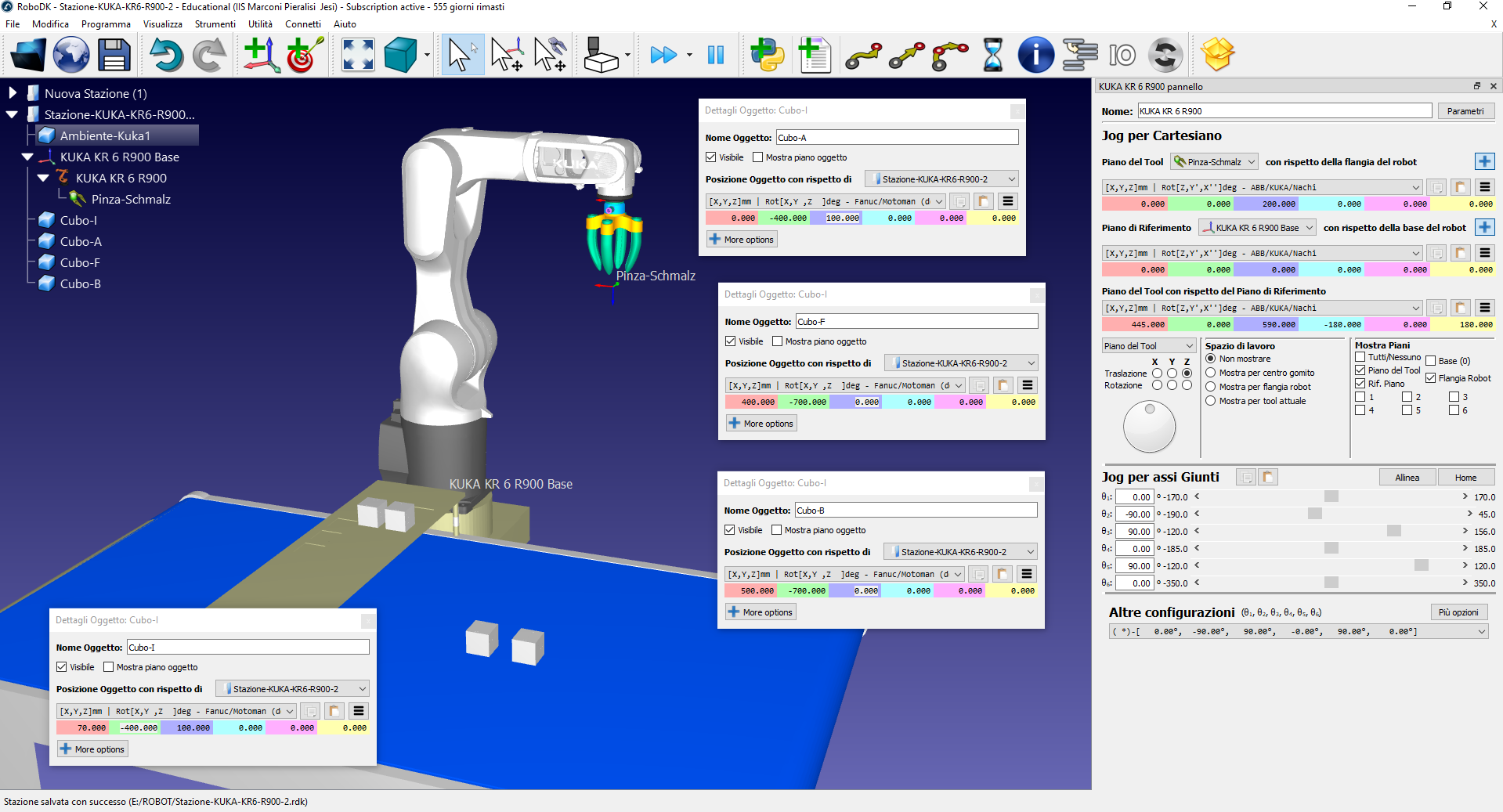
Task: Activate the move reference frames tool
Action: click(x=507, y=55)
